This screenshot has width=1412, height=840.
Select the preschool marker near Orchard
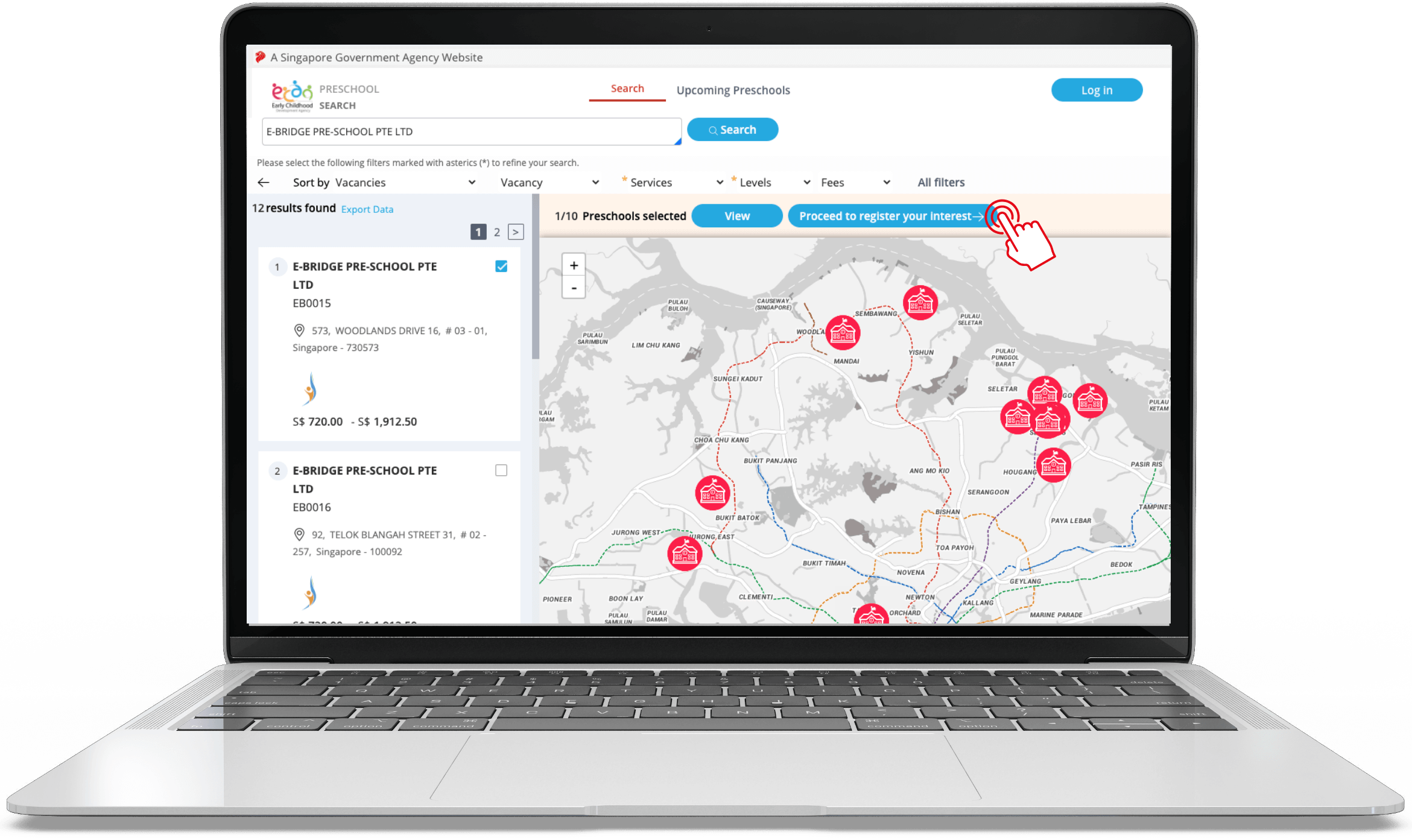(871, 614)
